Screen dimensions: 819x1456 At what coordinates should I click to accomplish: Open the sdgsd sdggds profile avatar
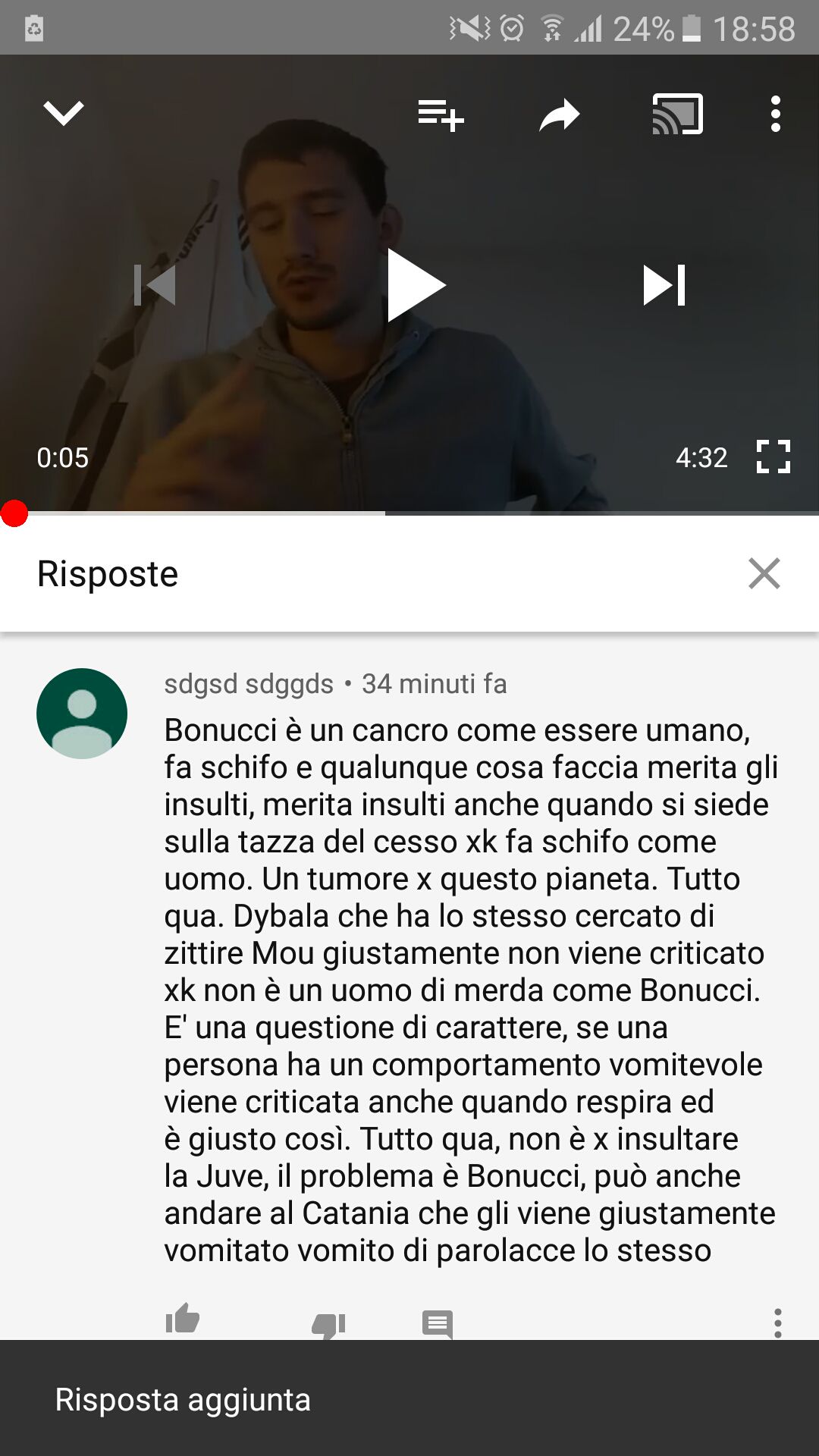tap(82, 714)
